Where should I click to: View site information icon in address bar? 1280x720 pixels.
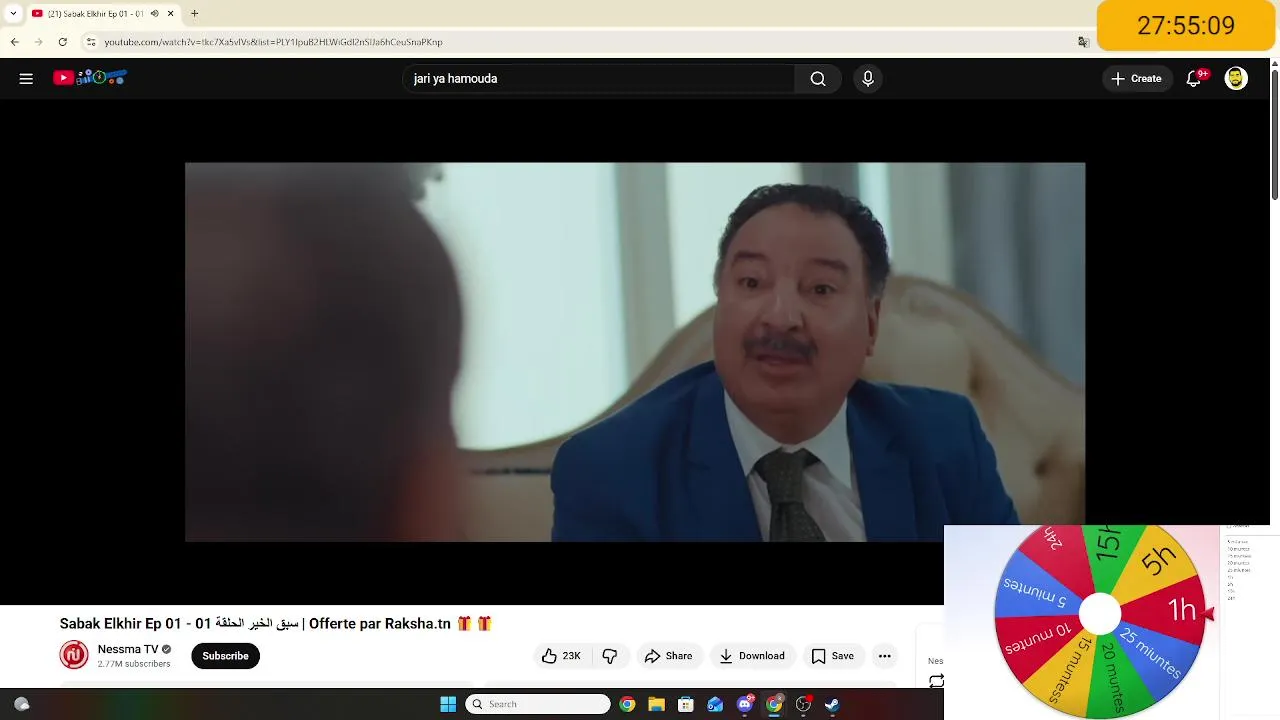click(91, 42)
